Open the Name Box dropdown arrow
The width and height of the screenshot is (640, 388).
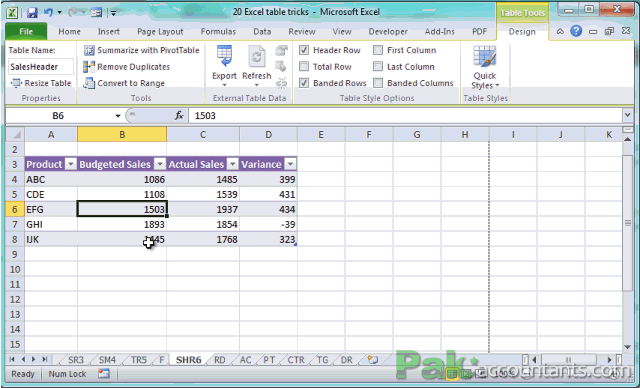(118, 116)
